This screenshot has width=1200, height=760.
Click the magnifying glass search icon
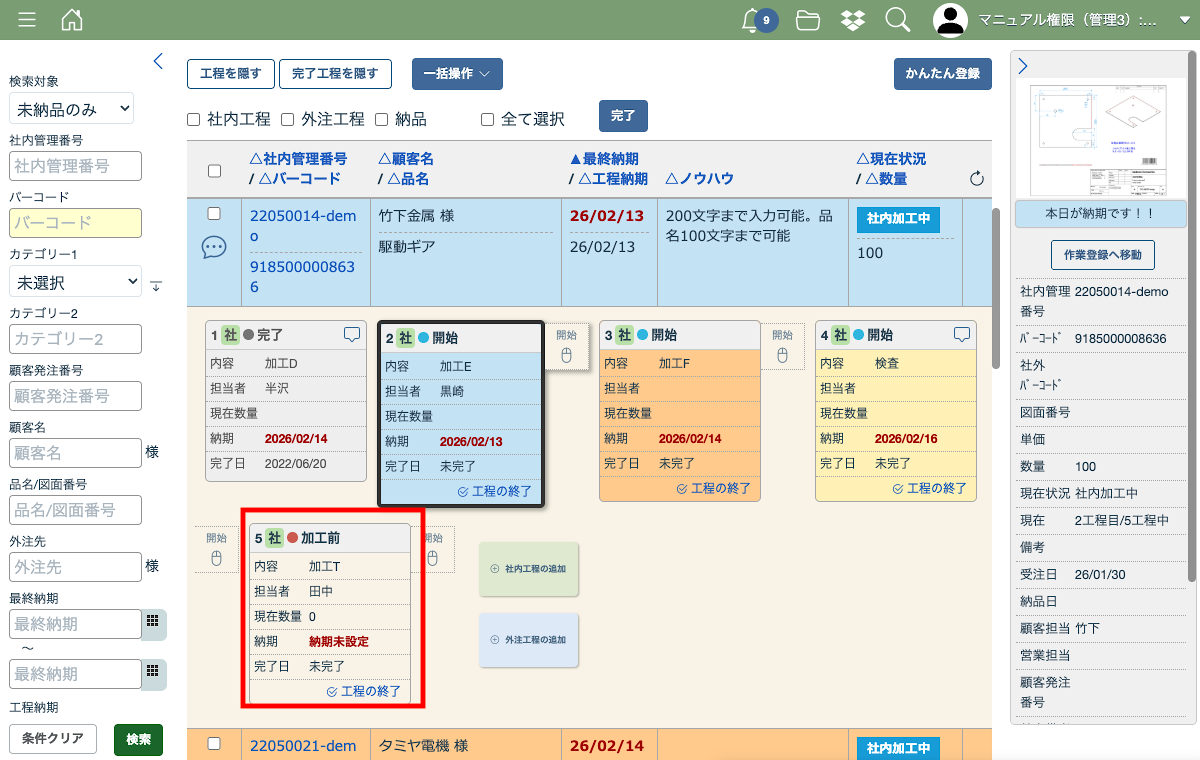click(x=897, y=19)
